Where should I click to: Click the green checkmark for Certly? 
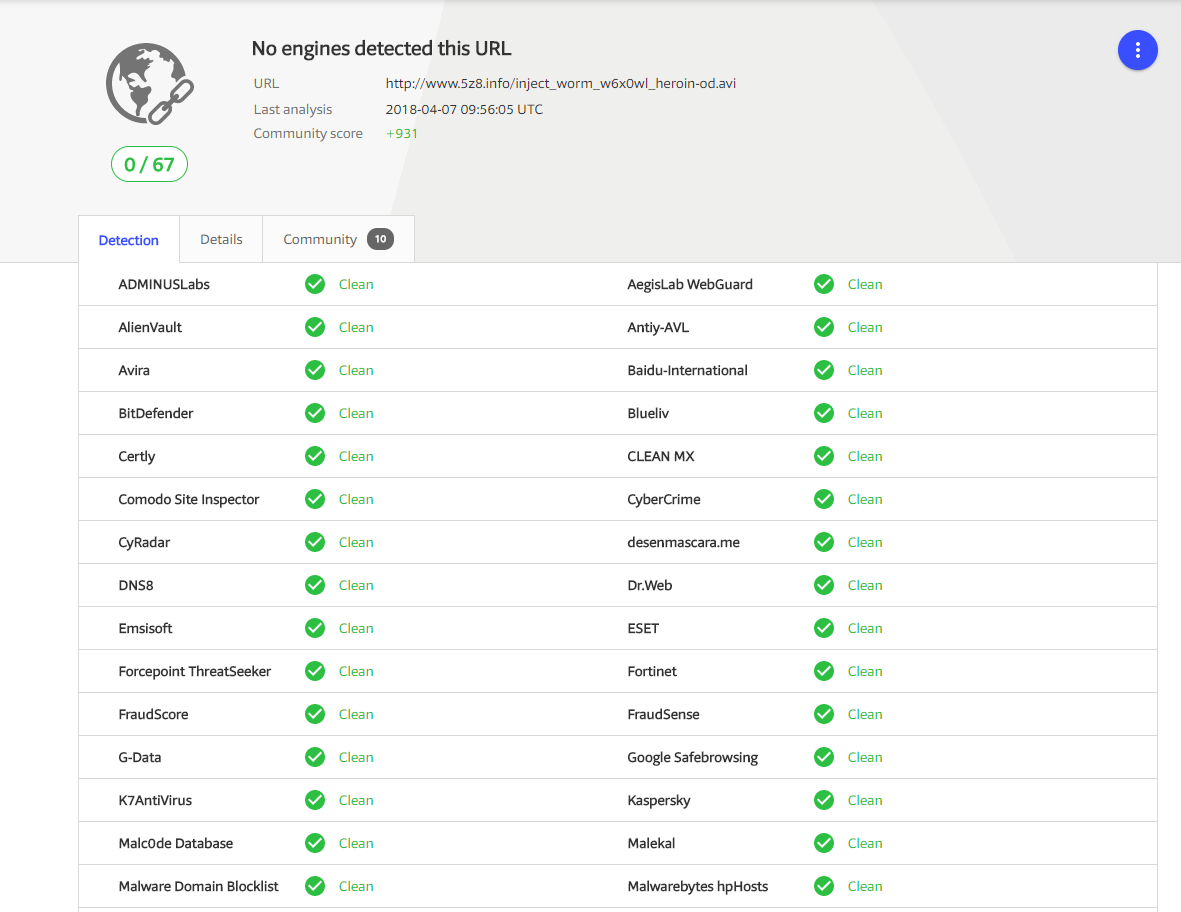pyautogui.click(x=315, y=456)
